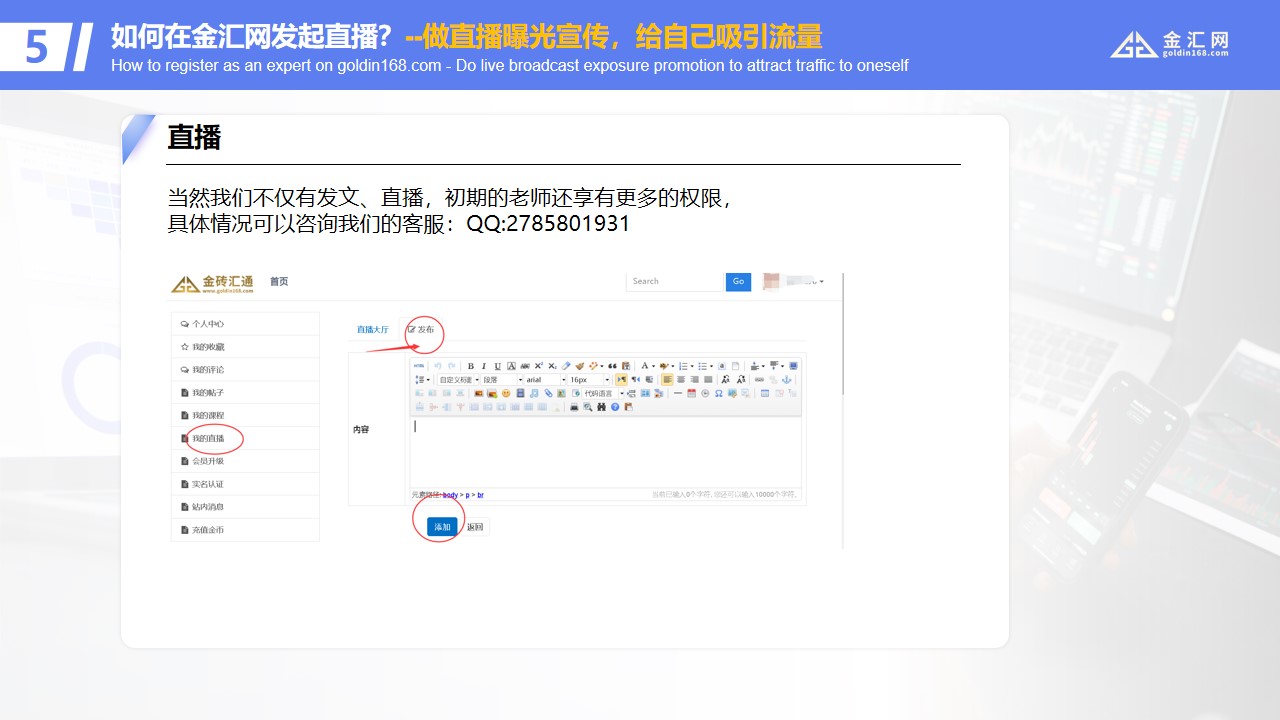Click the highlighted align-left icon
1280x720 pixels.
point(667,379)
